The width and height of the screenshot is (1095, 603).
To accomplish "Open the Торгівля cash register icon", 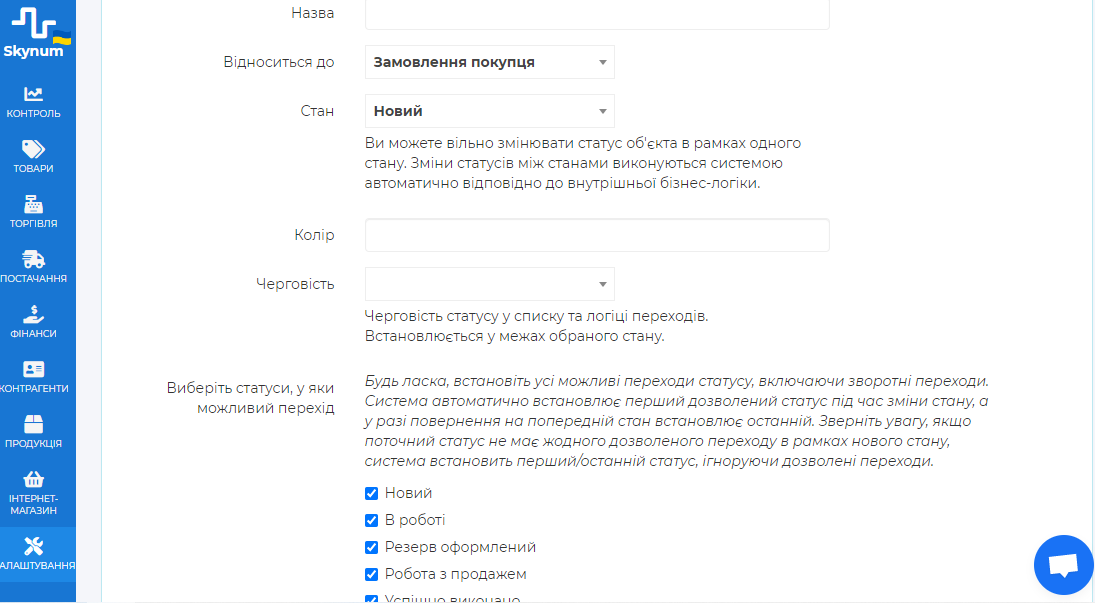I will coord(34,204).
